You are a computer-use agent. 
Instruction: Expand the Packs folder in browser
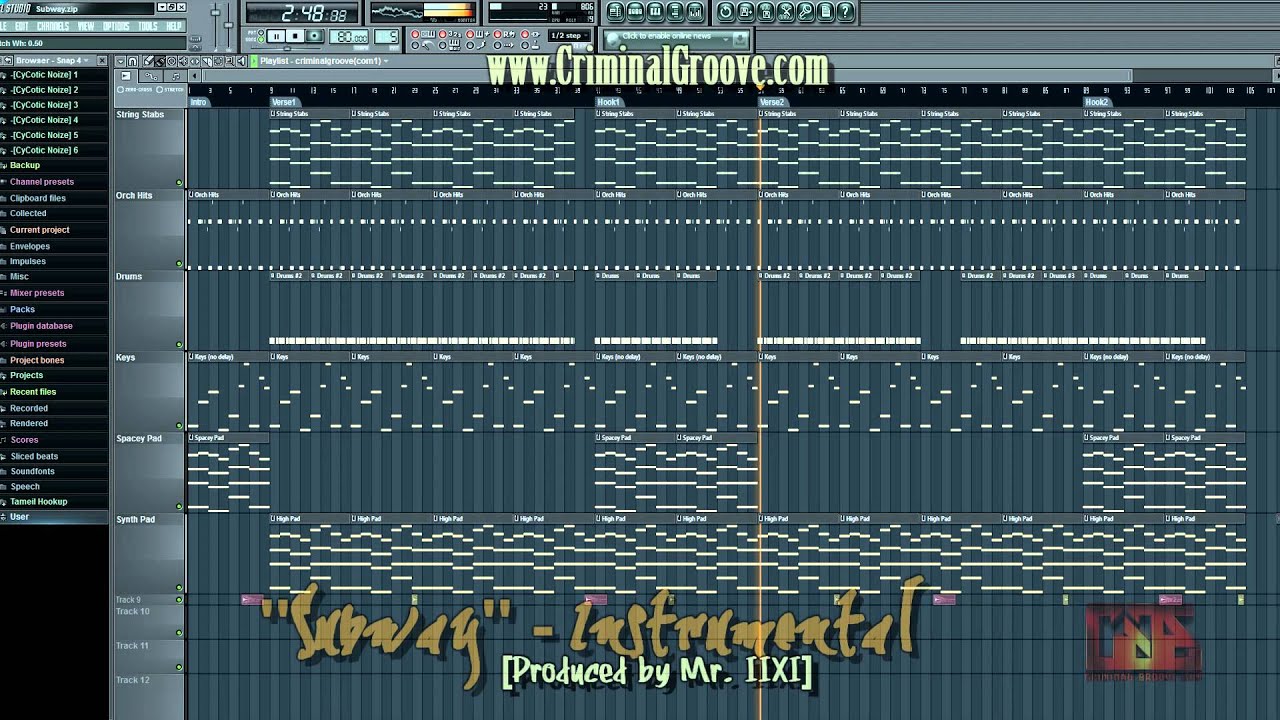click(22, 309)
